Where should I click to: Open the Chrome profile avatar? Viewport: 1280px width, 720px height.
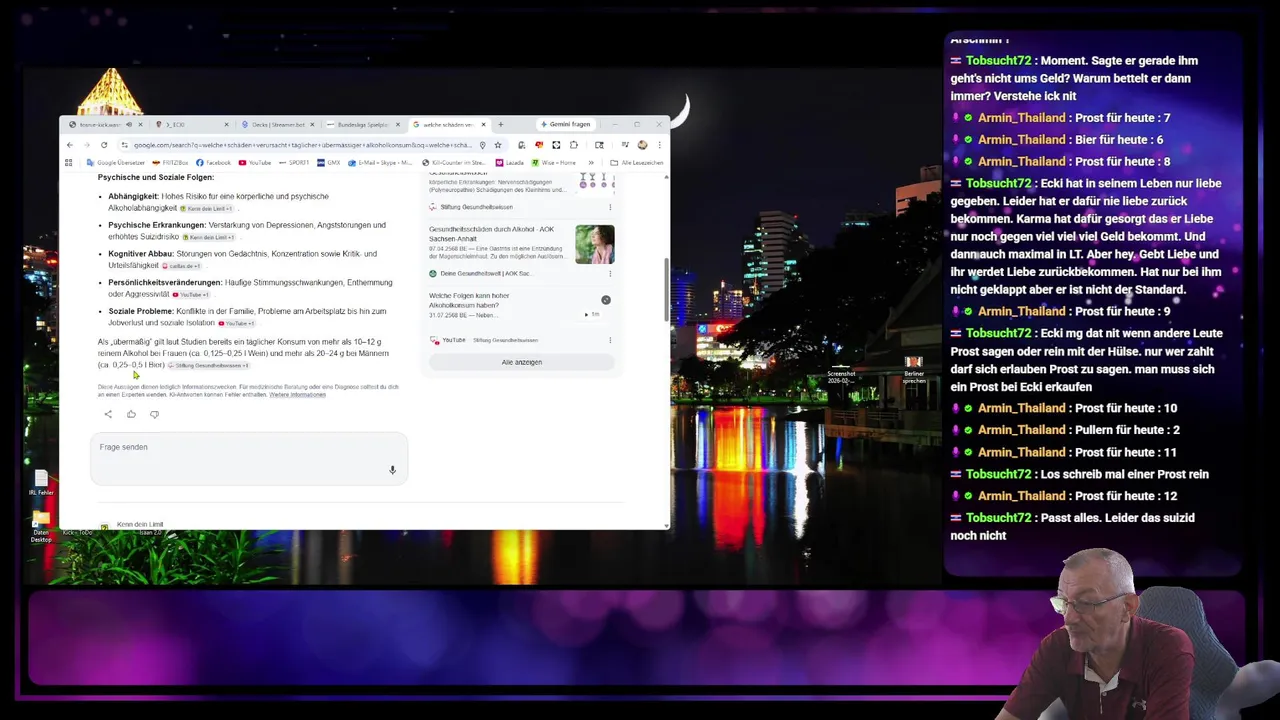(642, 145)
